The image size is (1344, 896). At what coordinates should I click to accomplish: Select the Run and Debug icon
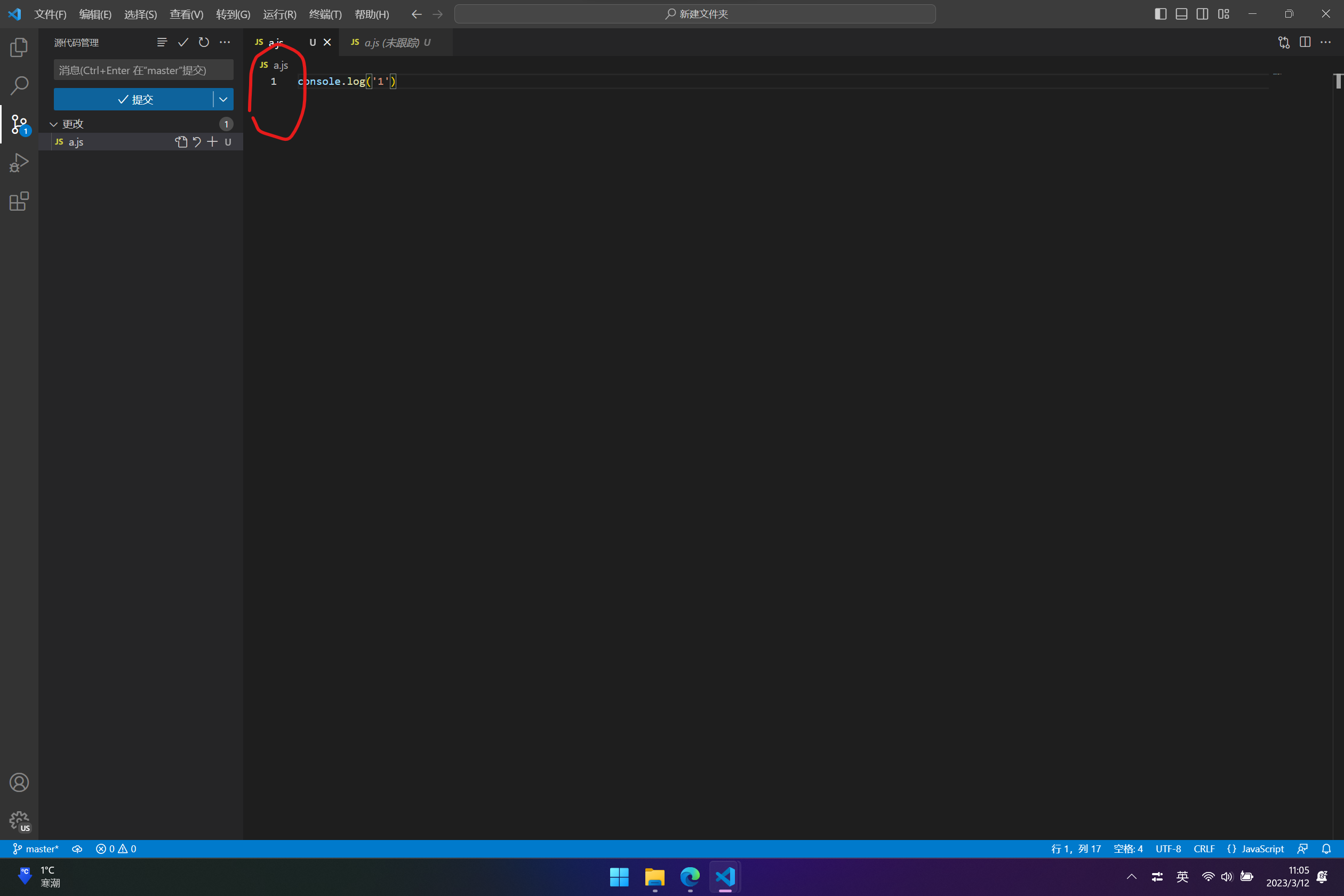click(x=19, y=163)
